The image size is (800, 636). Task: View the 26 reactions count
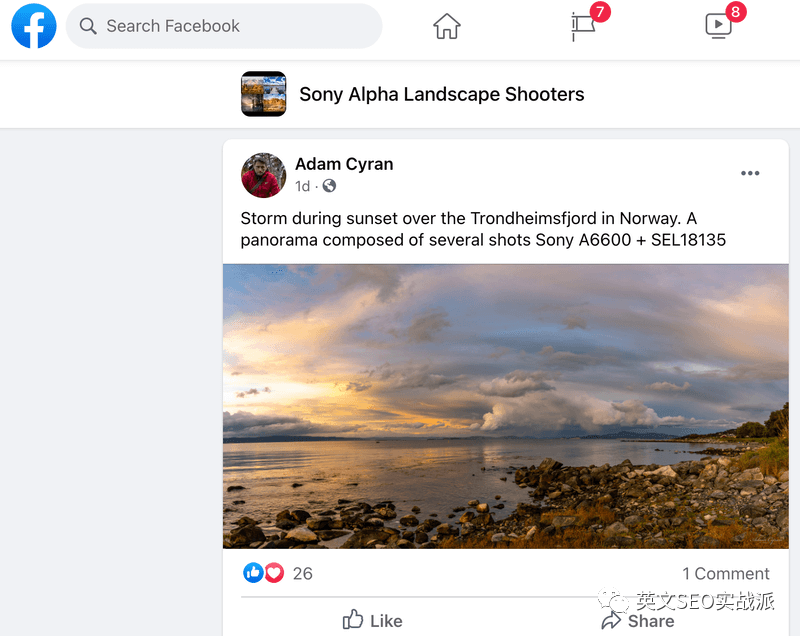coord(303,574)
